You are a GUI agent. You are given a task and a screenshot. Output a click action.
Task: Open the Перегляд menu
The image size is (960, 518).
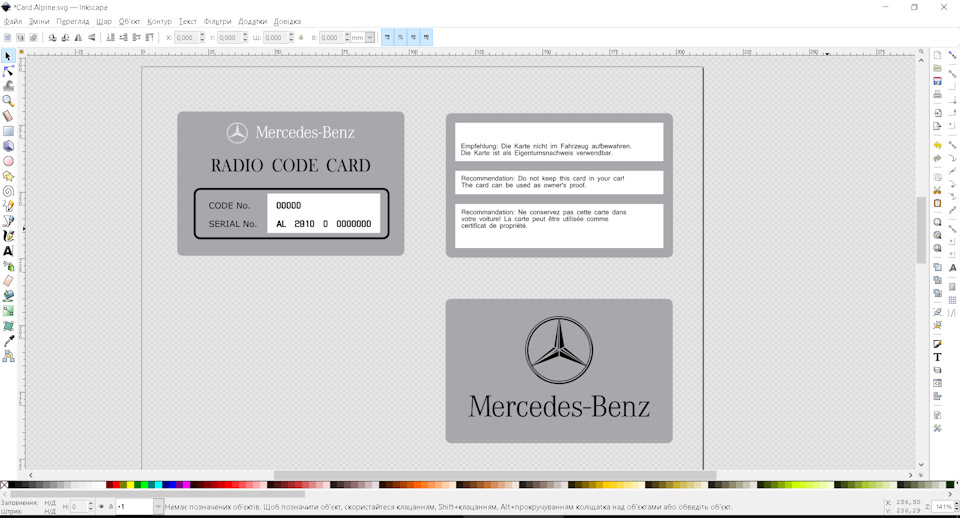[x=72, y=21]
